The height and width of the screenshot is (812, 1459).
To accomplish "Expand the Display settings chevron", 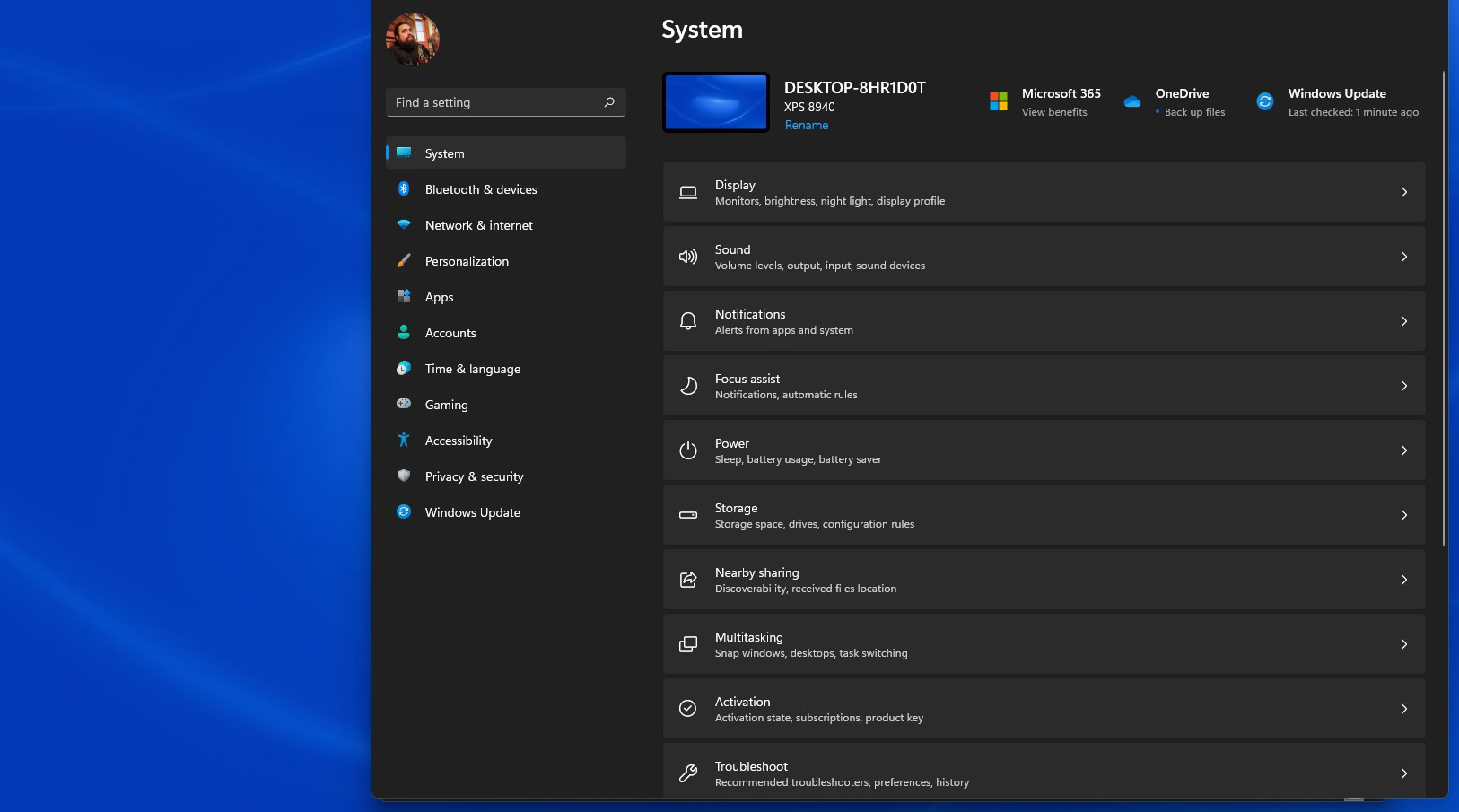I will coord(1404,192).
